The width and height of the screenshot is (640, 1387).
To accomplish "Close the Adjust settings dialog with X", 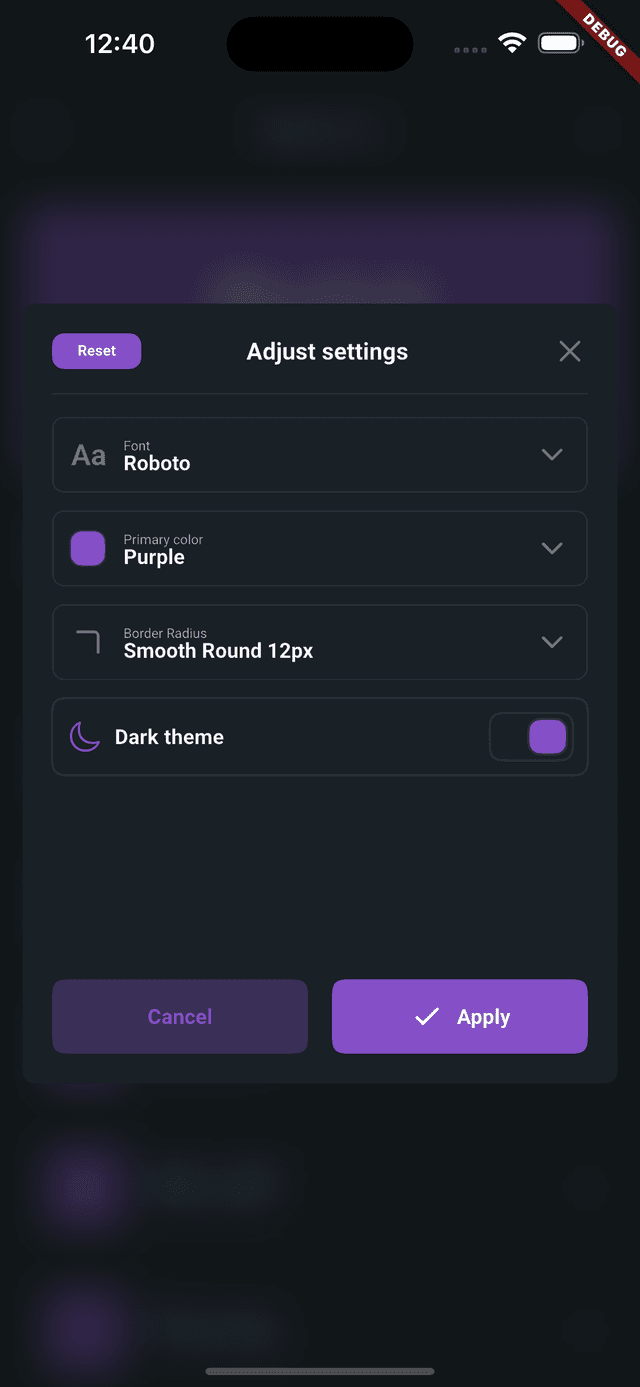I will pos(570,351).
